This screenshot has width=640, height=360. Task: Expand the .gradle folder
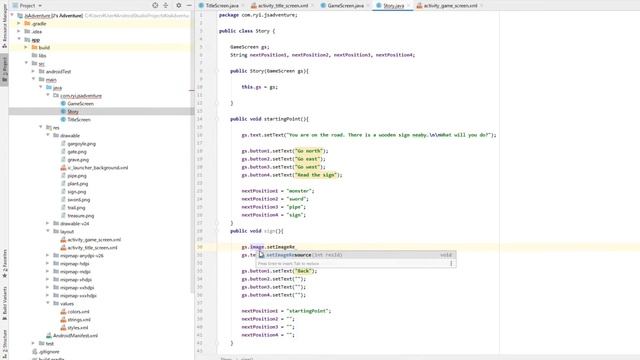(19, 24)
